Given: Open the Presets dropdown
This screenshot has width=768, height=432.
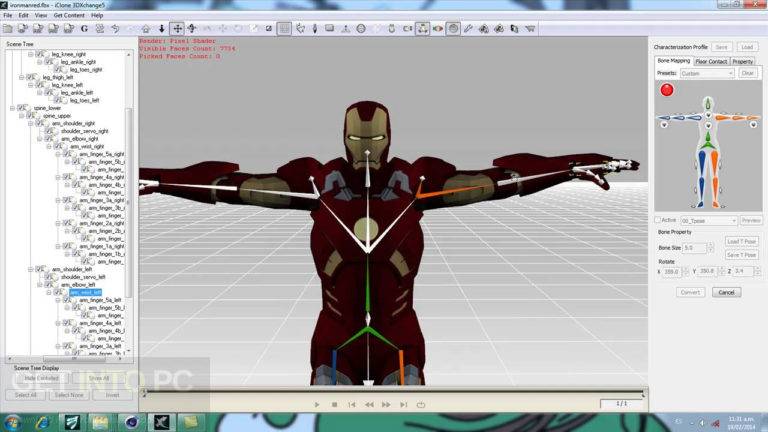Looking at the screenshot, I should (x=707, y=73).
